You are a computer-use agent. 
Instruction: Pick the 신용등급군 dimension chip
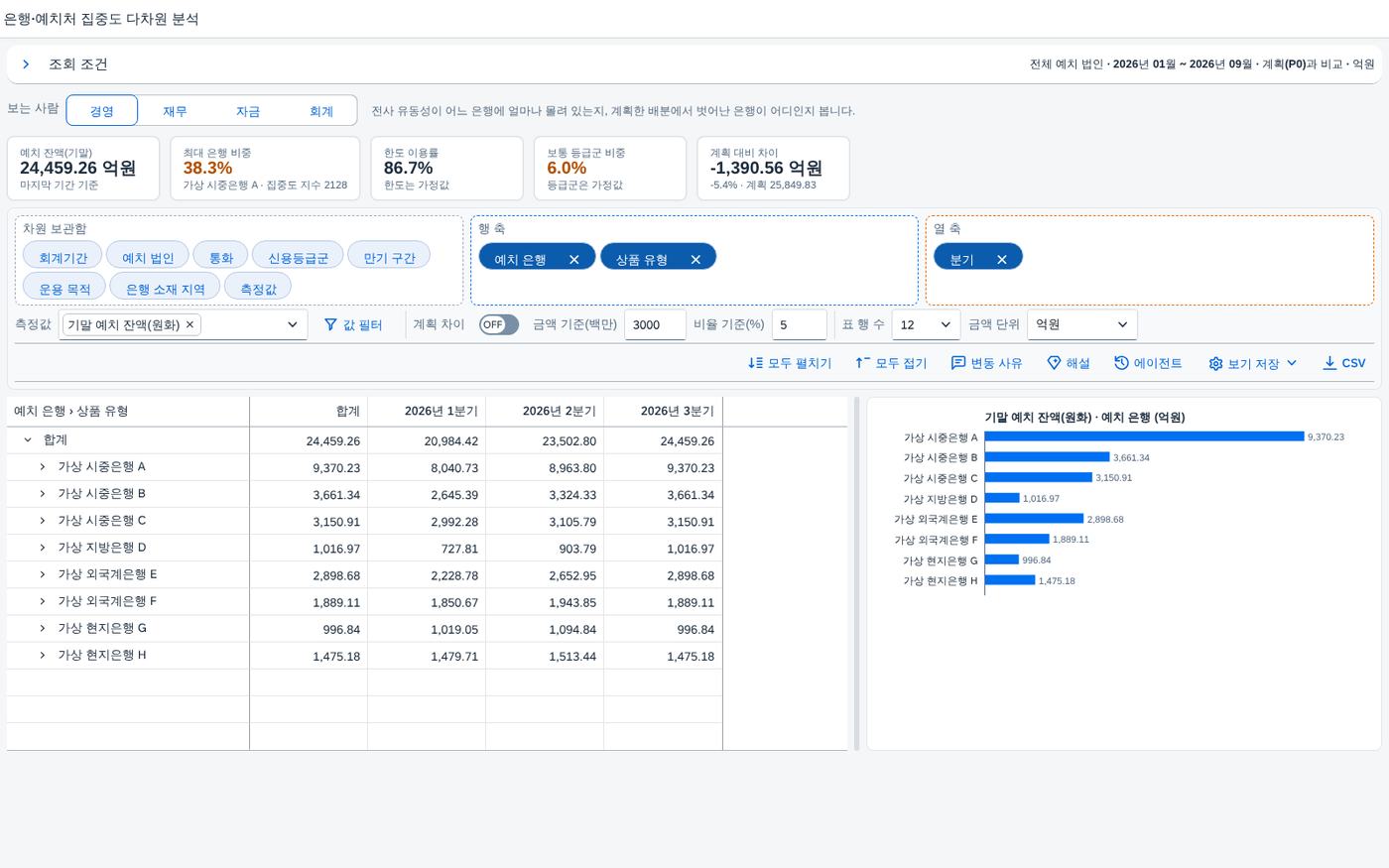(x=298, y=256)
